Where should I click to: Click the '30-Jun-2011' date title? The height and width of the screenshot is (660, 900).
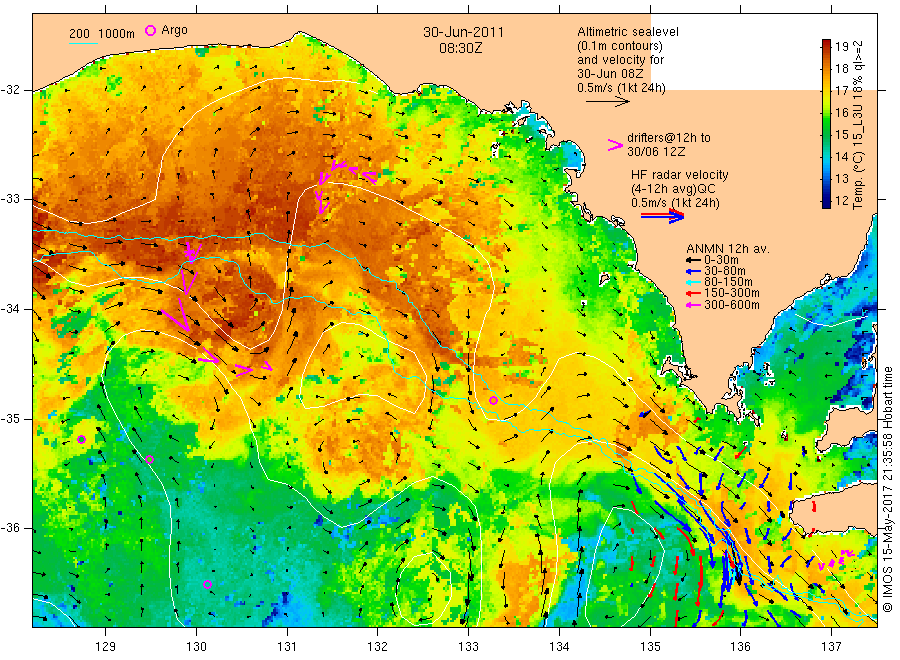click(463, 32)
